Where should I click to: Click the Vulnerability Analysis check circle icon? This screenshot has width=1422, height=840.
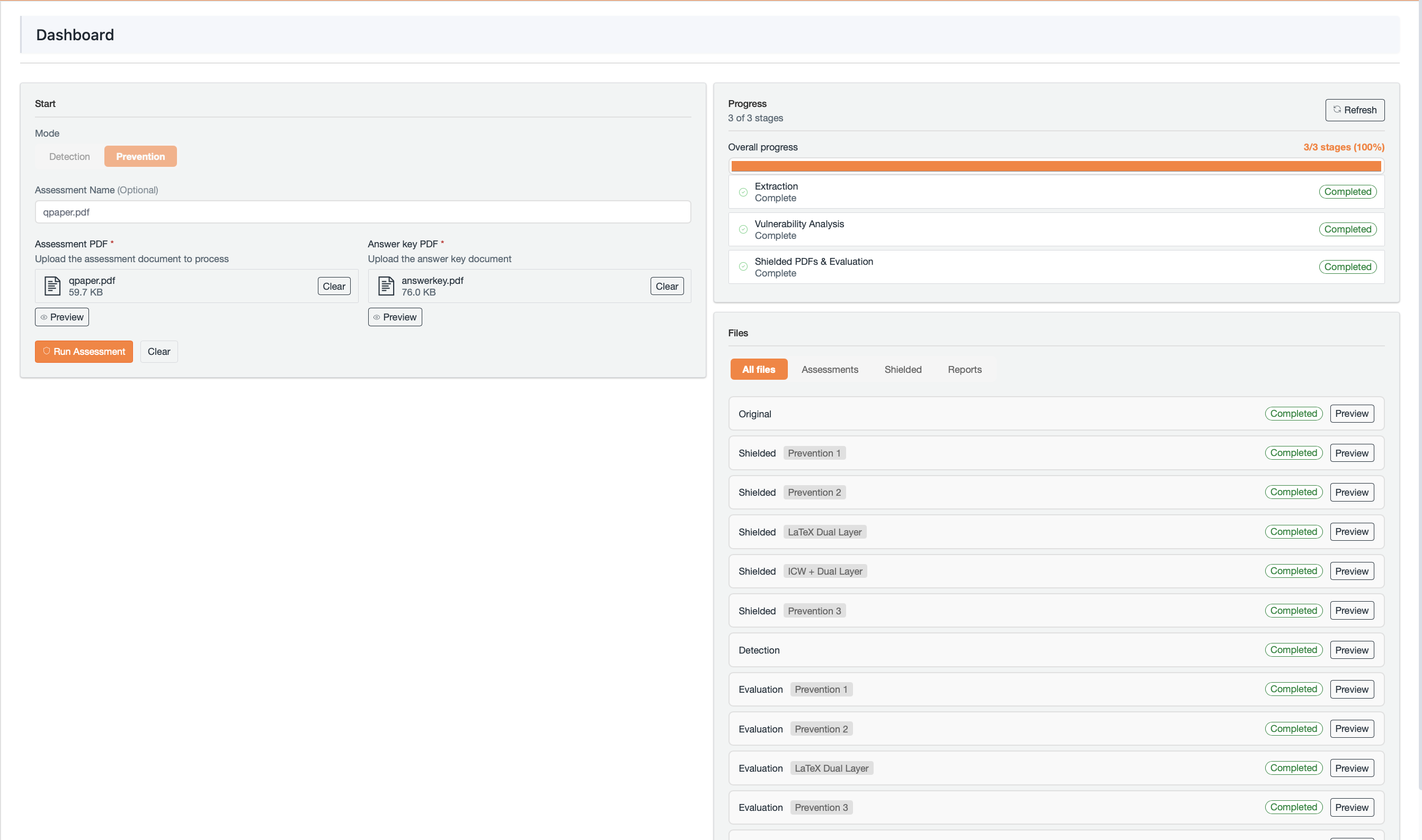743,229
